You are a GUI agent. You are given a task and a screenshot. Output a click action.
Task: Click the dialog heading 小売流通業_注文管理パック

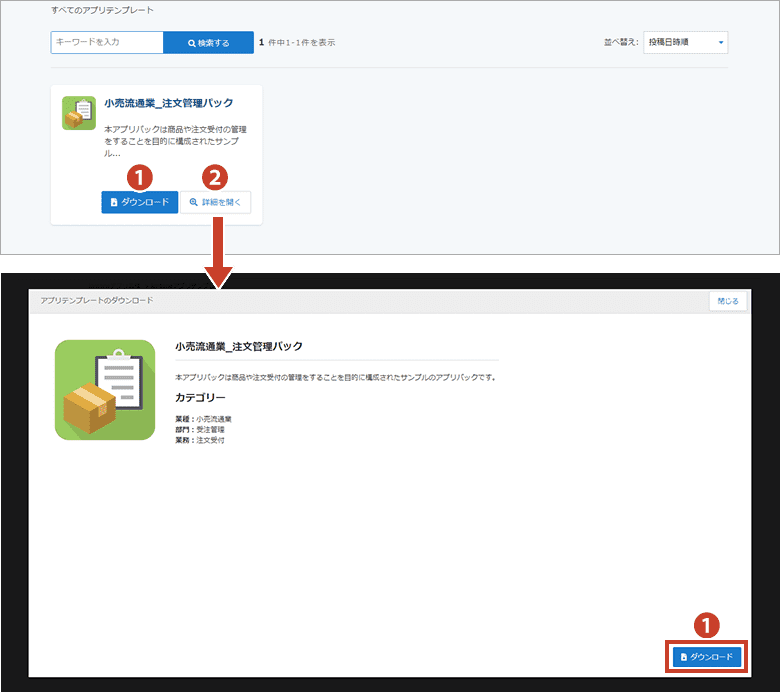tap(238, 346)
